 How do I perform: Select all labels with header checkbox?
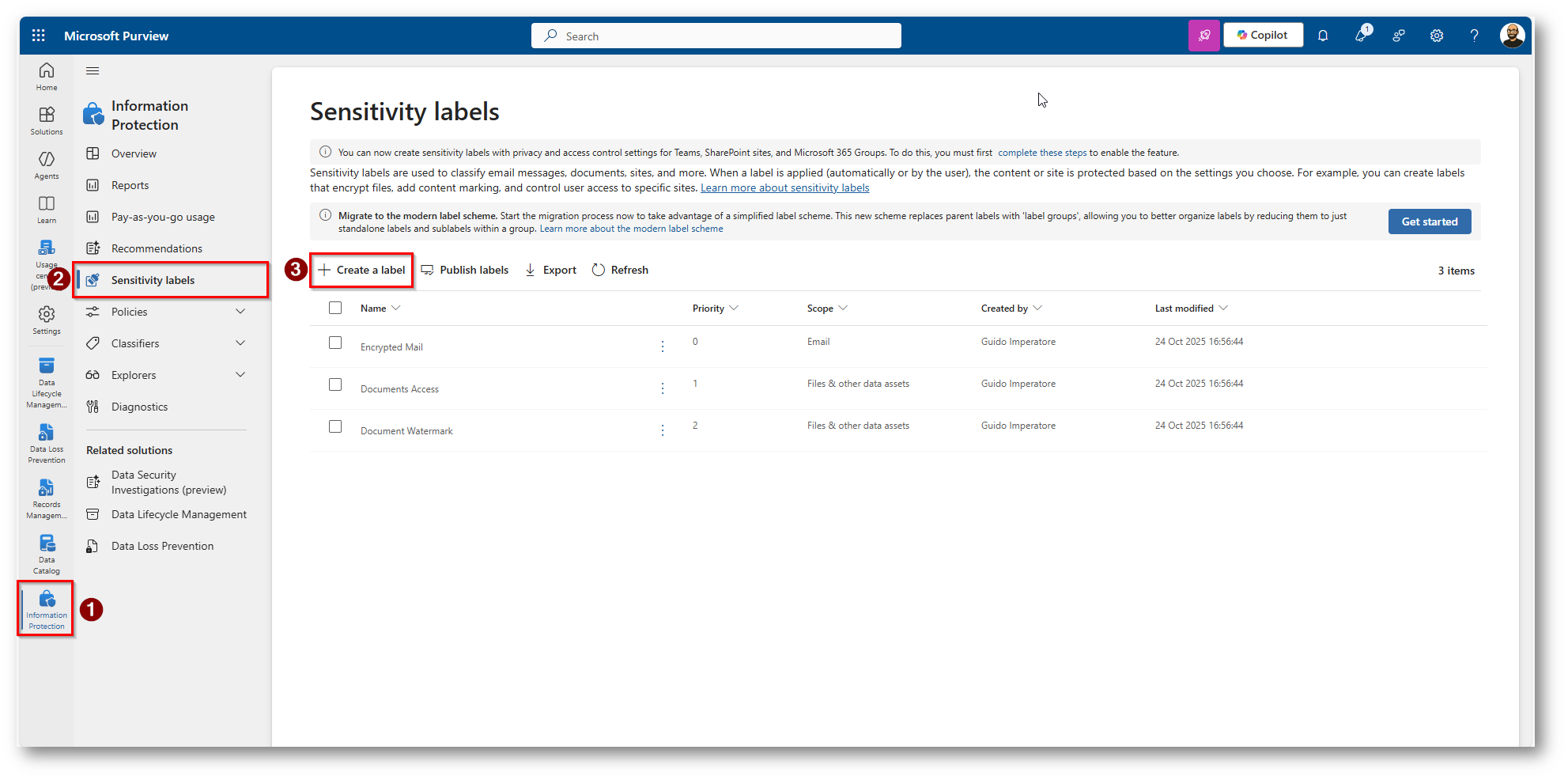click(335, 308)
